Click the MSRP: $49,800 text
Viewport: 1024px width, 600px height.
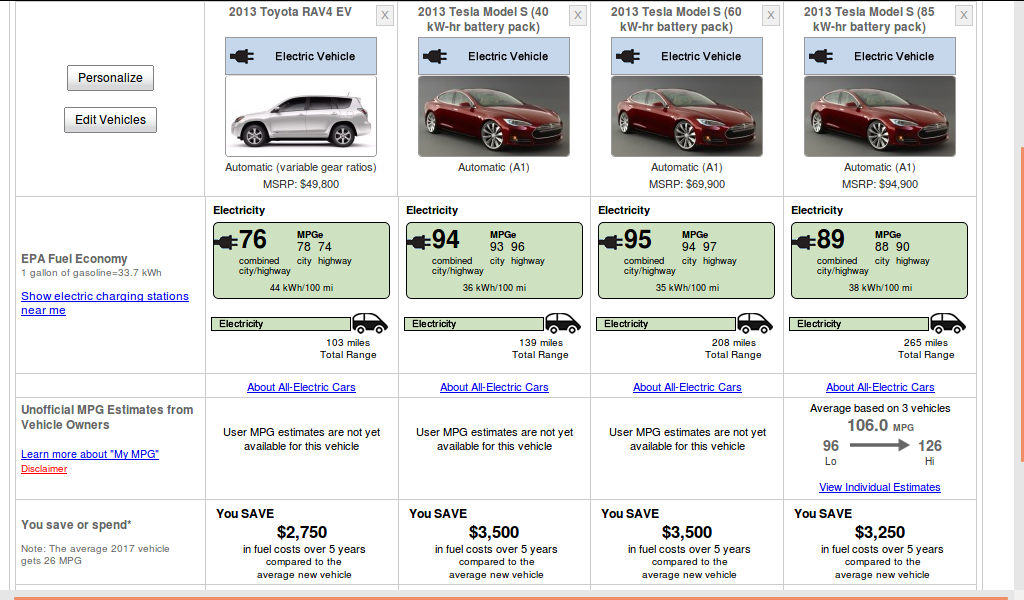click(301, 184)
